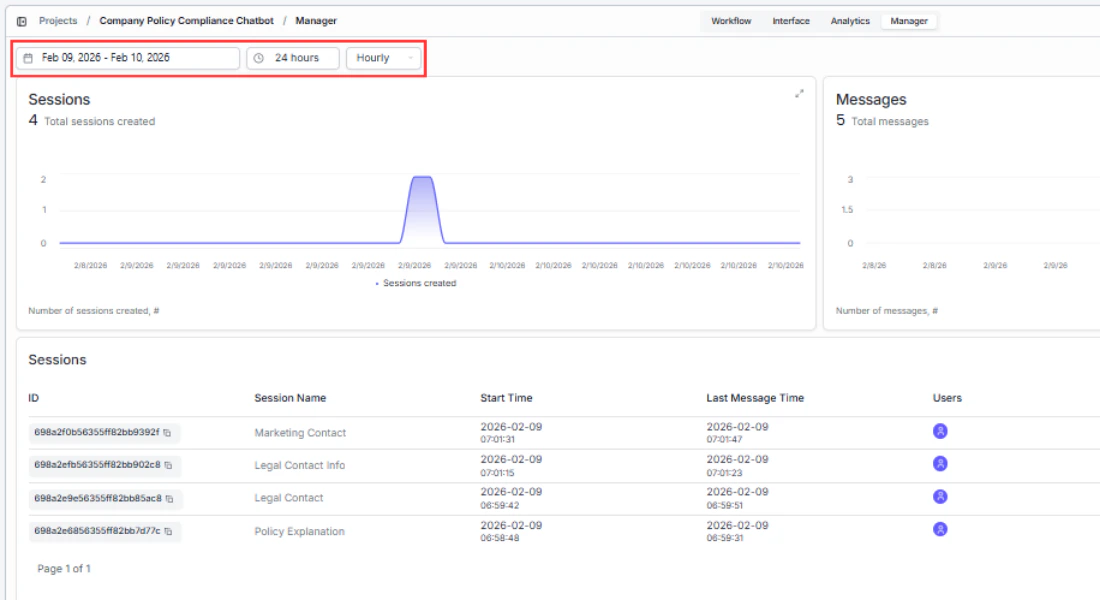
Task: Open the 24 hours time range selector
Action: click(295, 57)
